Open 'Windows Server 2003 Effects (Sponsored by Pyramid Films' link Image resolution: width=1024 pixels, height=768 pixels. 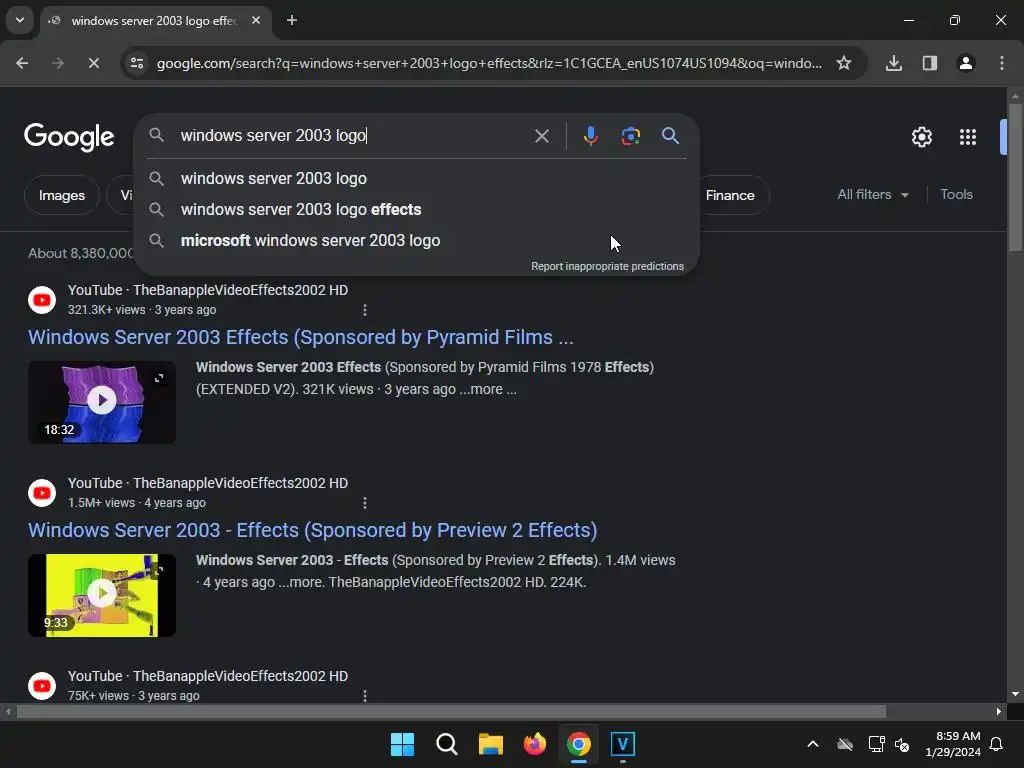click(300, 337)
